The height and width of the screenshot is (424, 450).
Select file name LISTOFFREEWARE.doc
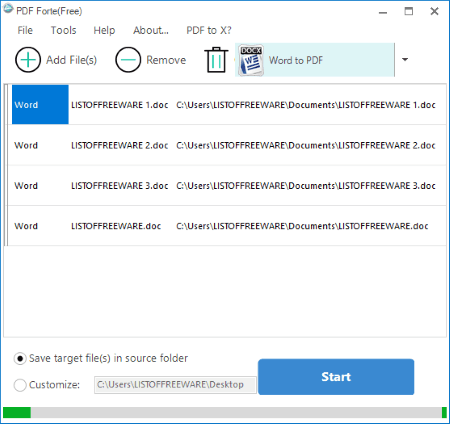tap(116, 226)
